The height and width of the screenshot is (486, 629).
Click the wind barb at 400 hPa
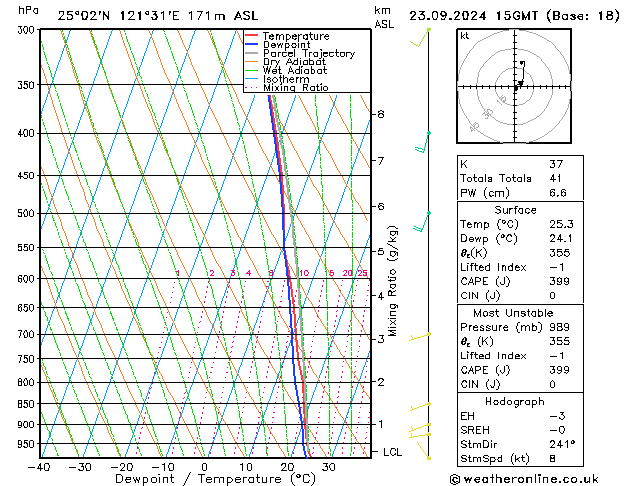[x=422, y=142]
